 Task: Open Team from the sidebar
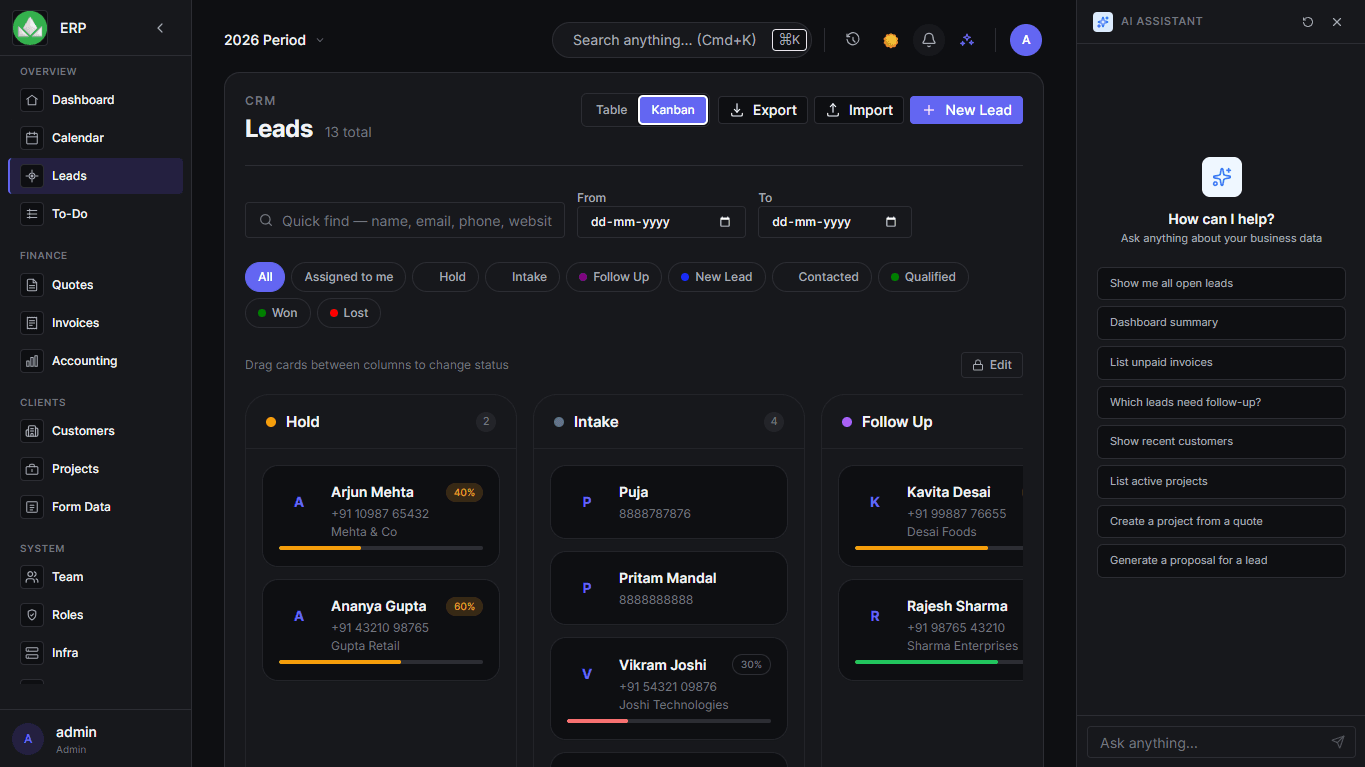[95, 577]
